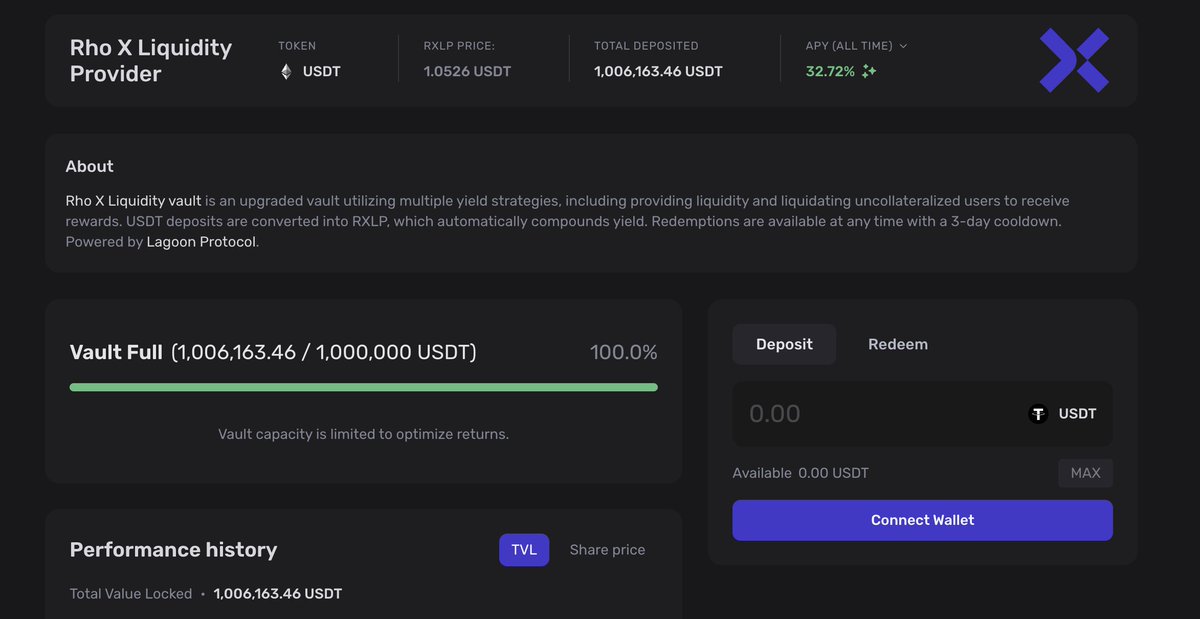Click Available 0.00 USDT balance text
The height and width of the screenshot is (619, 1200).
[x=801, y=473]
